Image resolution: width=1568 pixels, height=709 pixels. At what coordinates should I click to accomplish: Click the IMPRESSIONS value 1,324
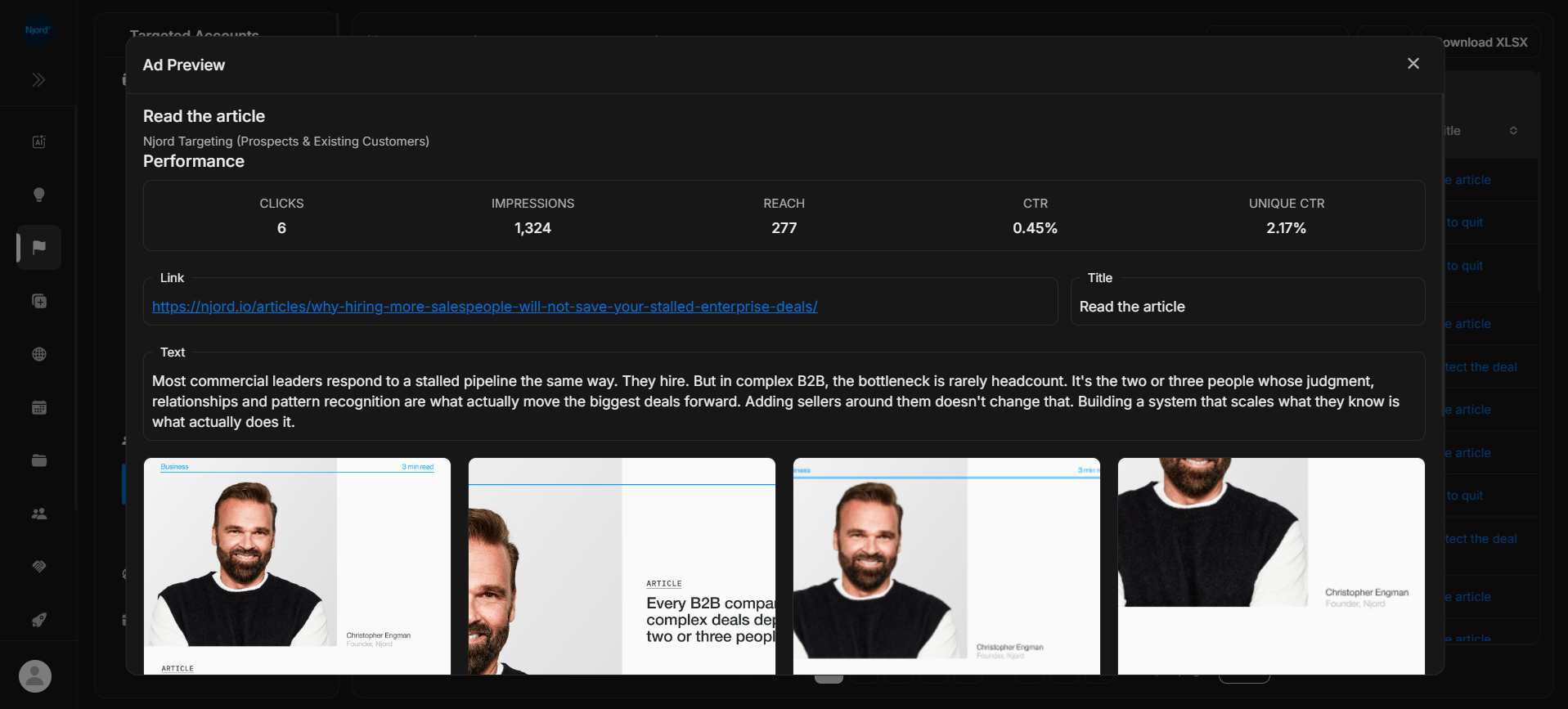(x=532, y=228)
